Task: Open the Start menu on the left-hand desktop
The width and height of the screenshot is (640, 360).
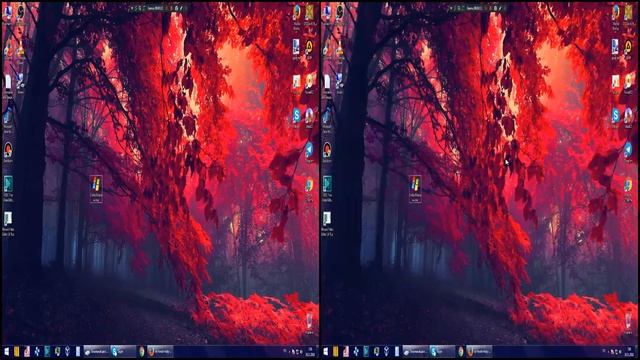Action: pos(7,351)
